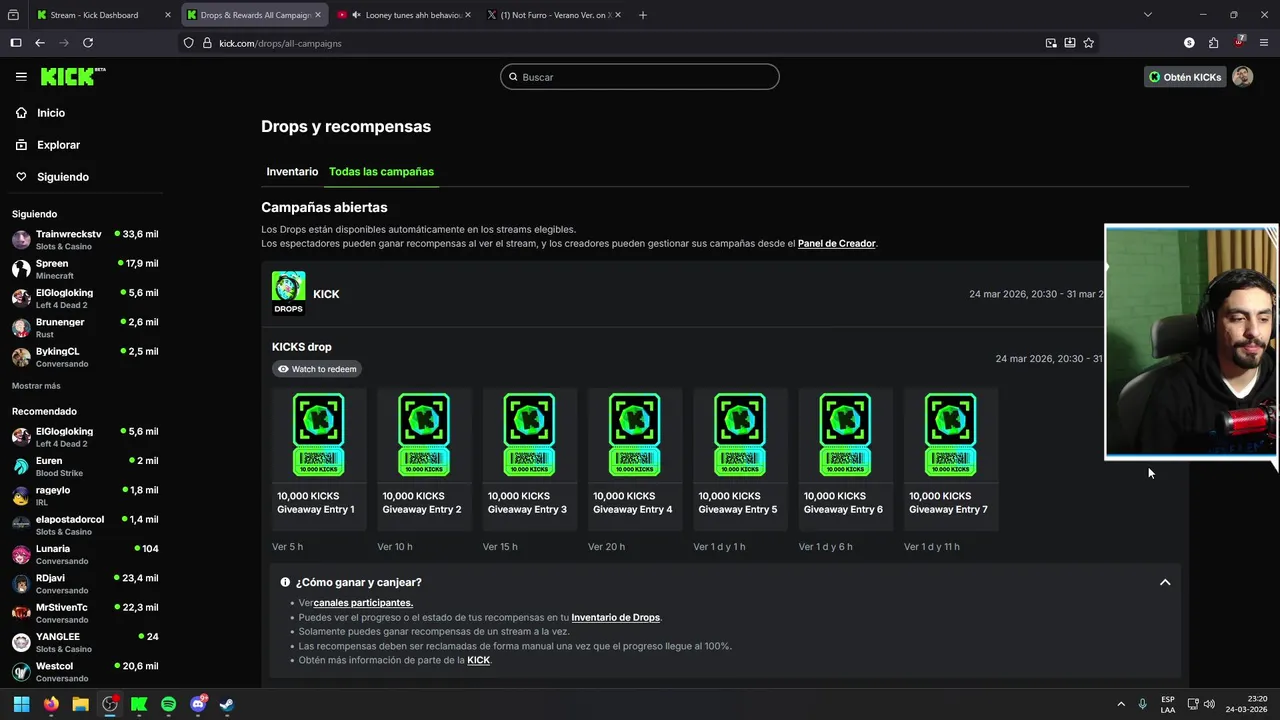Click Watch to redeem badge
The image size is (1280, 720).
coord(317,369)
